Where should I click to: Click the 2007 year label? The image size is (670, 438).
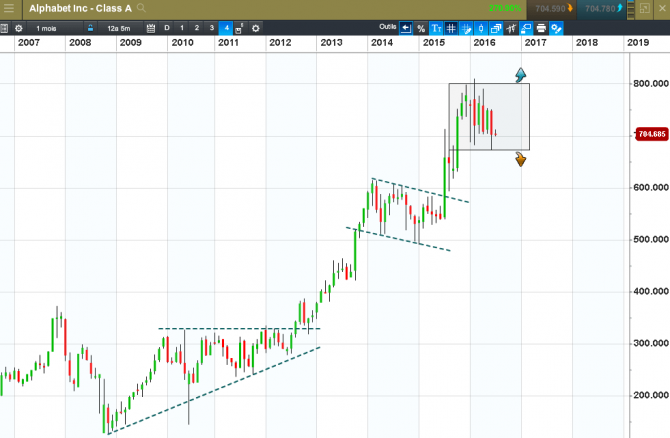29,43
